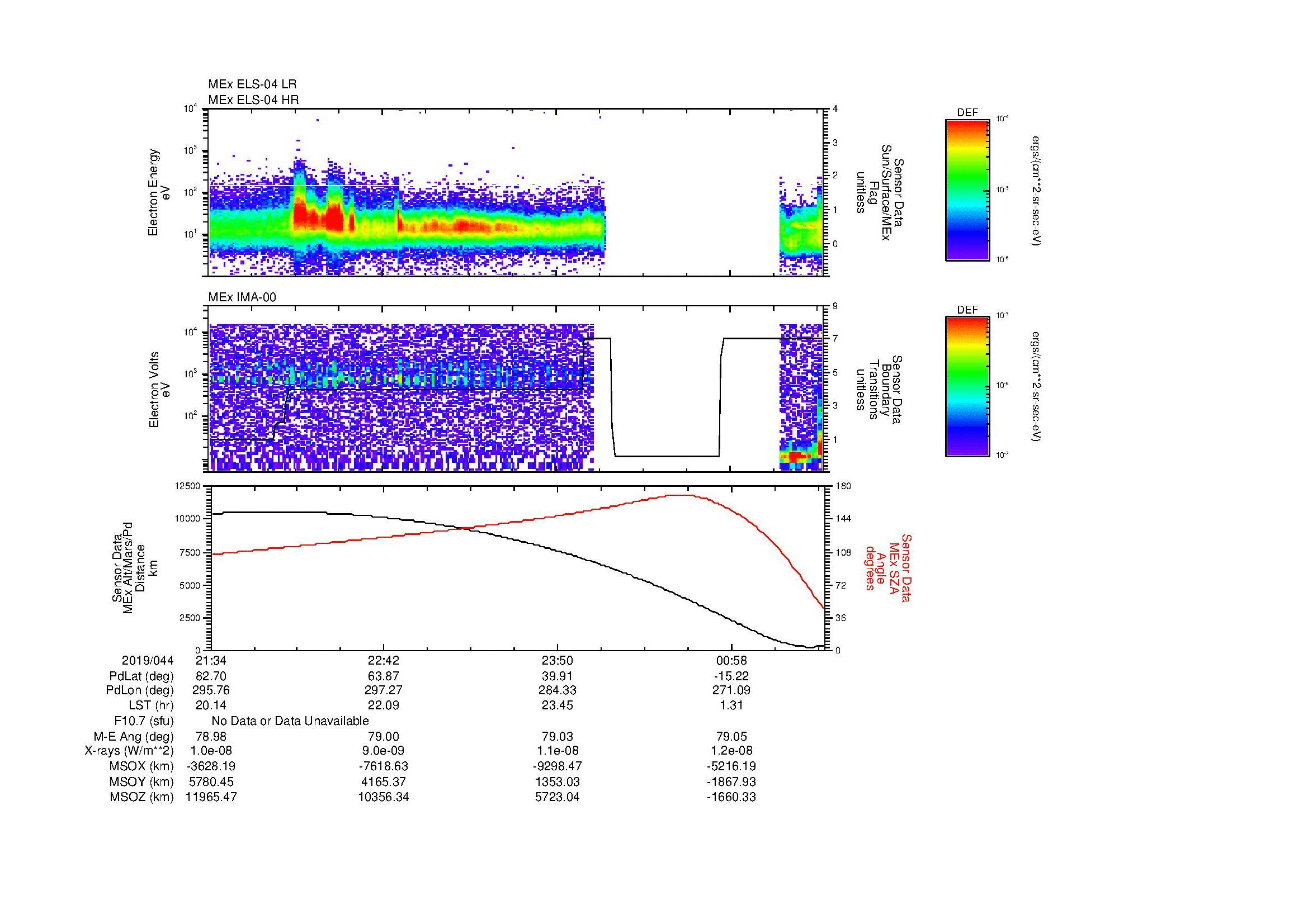The height and width of the screenshot is (924, 1308).
Task: Click the 'Electron Energy eV' axis label
Action: (159, 192)
